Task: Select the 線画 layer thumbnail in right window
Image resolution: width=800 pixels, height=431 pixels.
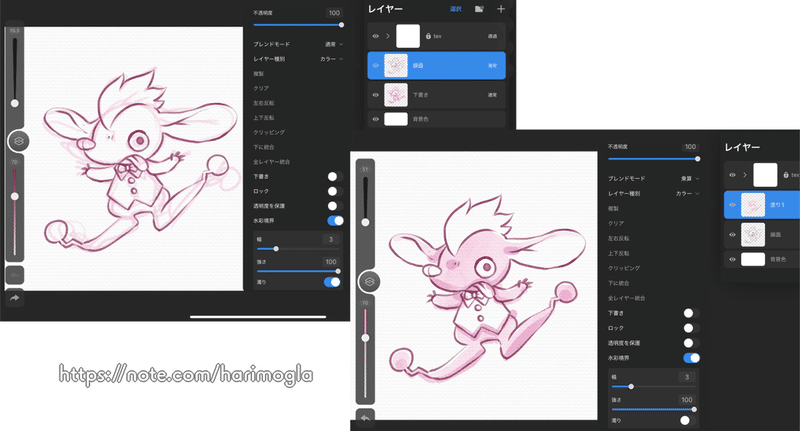Action: [x=753, y=235]
